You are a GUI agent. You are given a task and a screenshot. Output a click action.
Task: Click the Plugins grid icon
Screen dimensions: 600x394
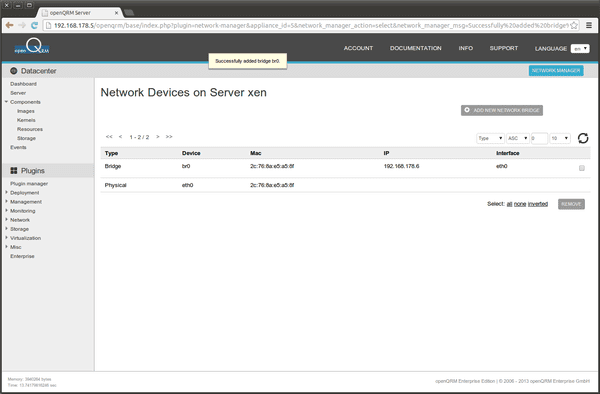tap(14, 171)
